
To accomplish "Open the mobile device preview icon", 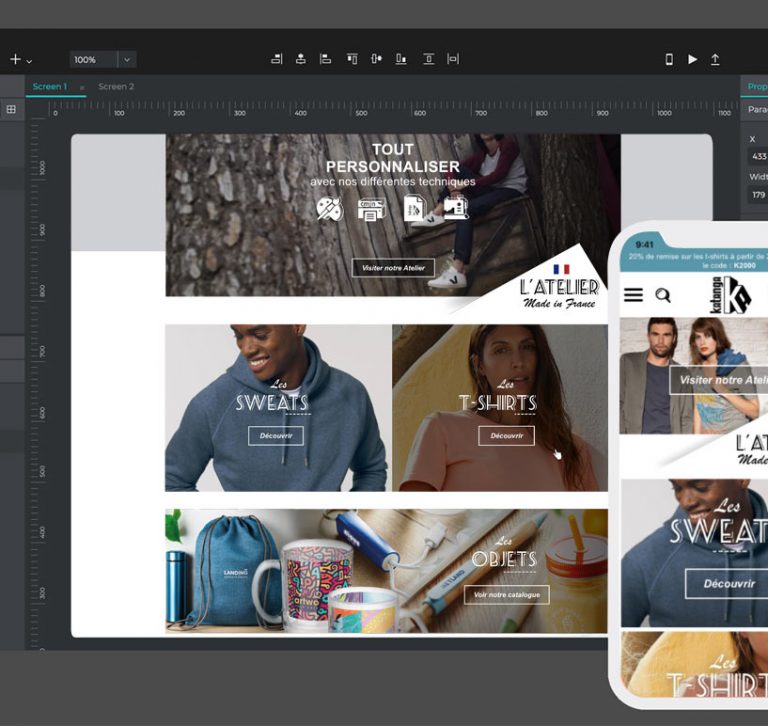I will click(669, 59).
